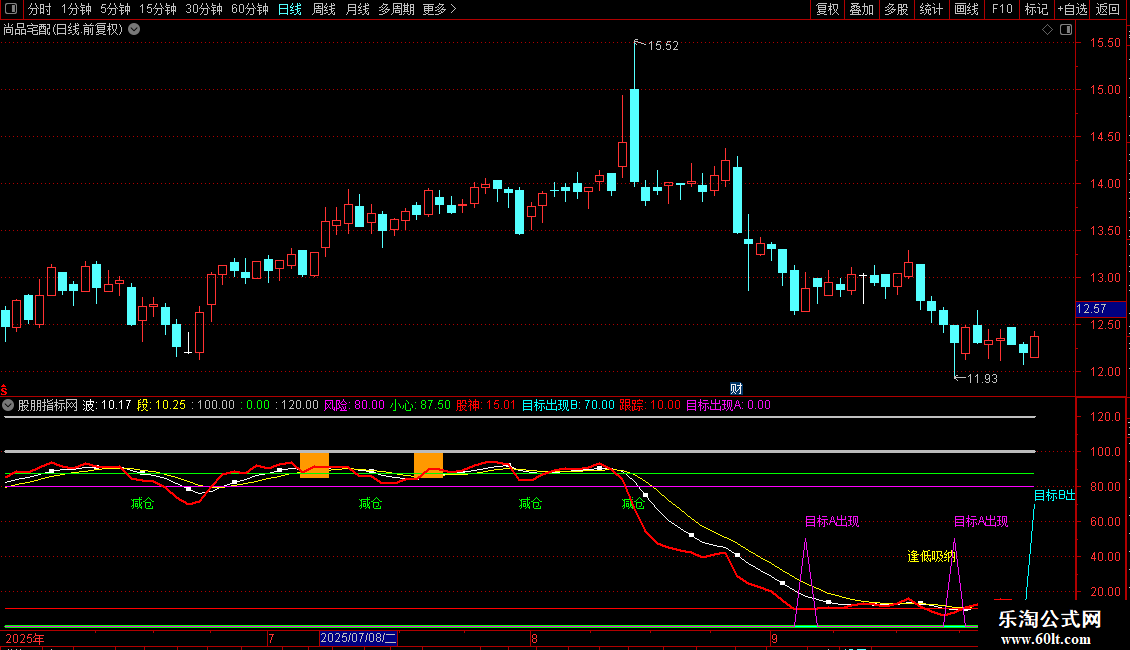Activate the 画线 drawing tool
The width and height of the screenshot is (1130, 650).
966,9
